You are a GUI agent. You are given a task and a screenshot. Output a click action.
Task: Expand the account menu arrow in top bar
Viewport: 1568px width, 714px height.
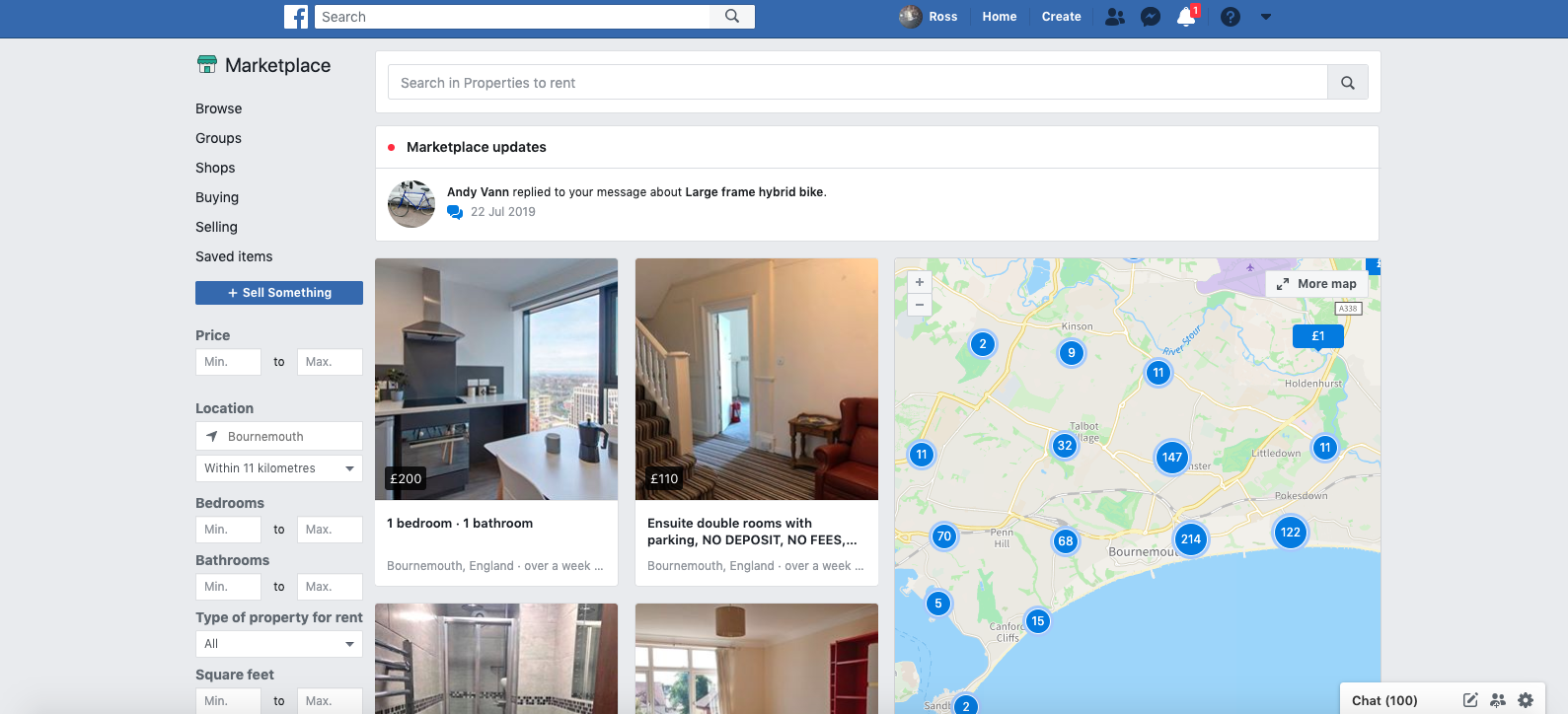[1266, 17]
